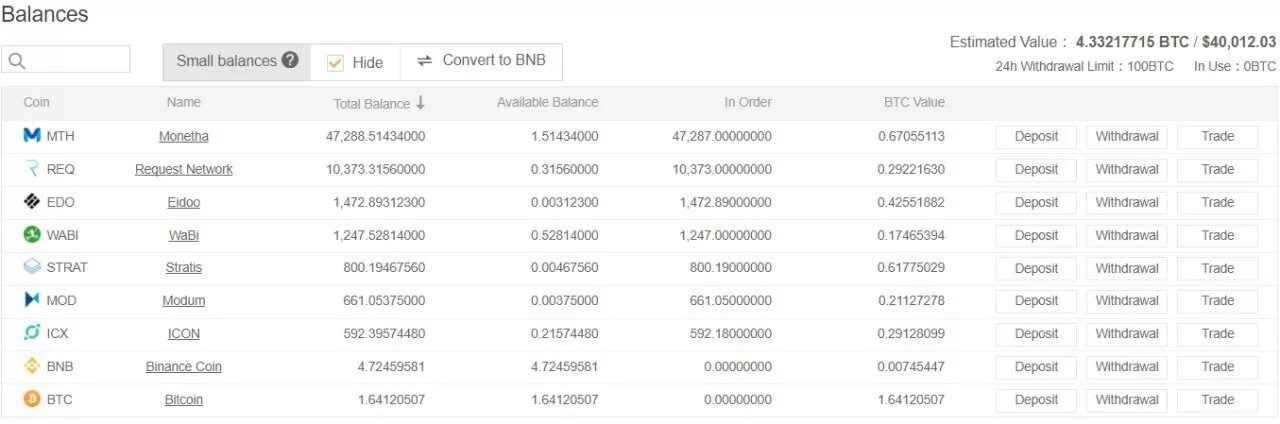Click Withdrawal in the WABI row

(x=1127, y=236)
